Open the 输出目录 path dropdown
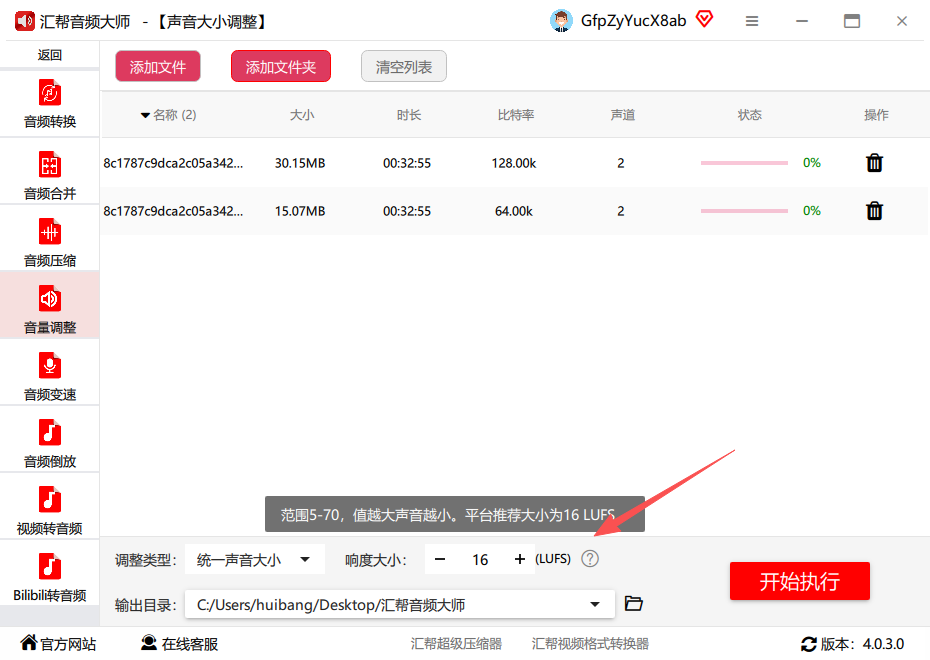This screenshot has width=930, height=660. (595, 604)
